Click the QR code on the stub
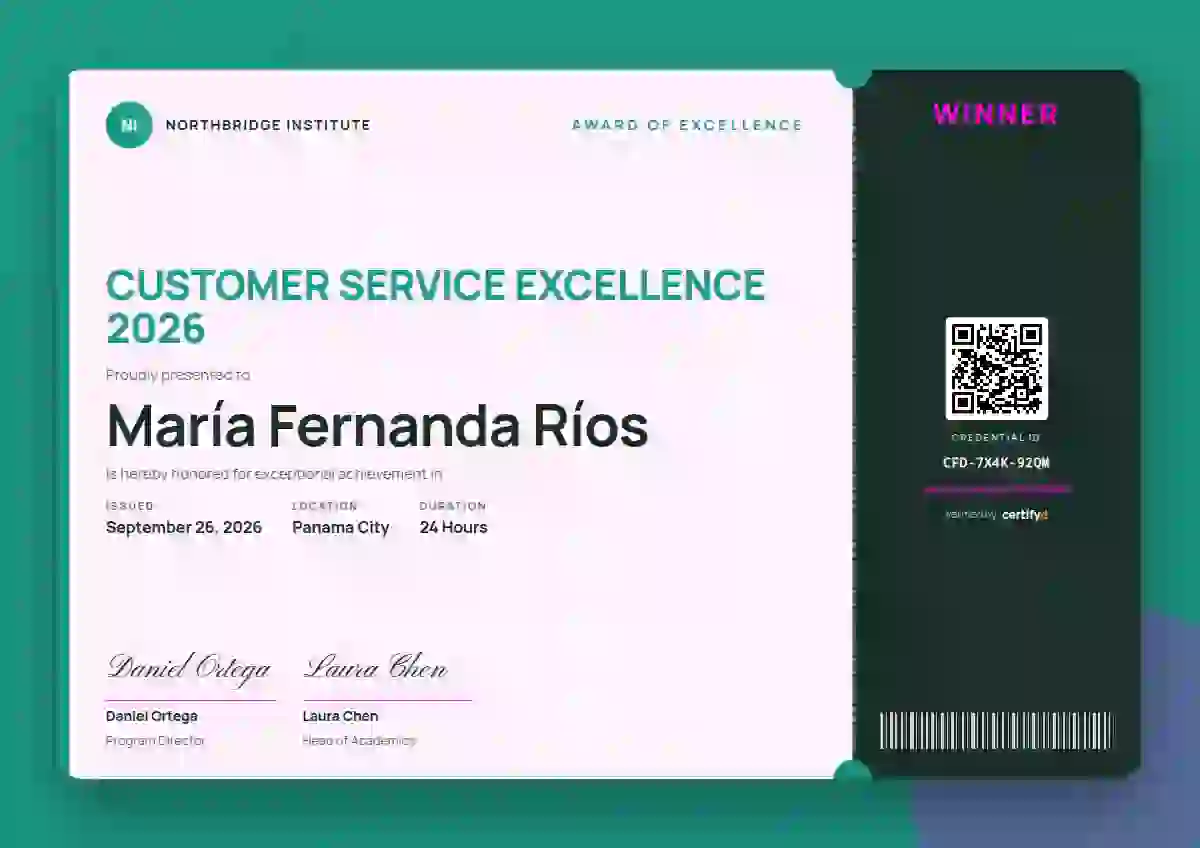Image resolution: width=1200 pixels, height=848 pixels. click(x=997, y=368)
